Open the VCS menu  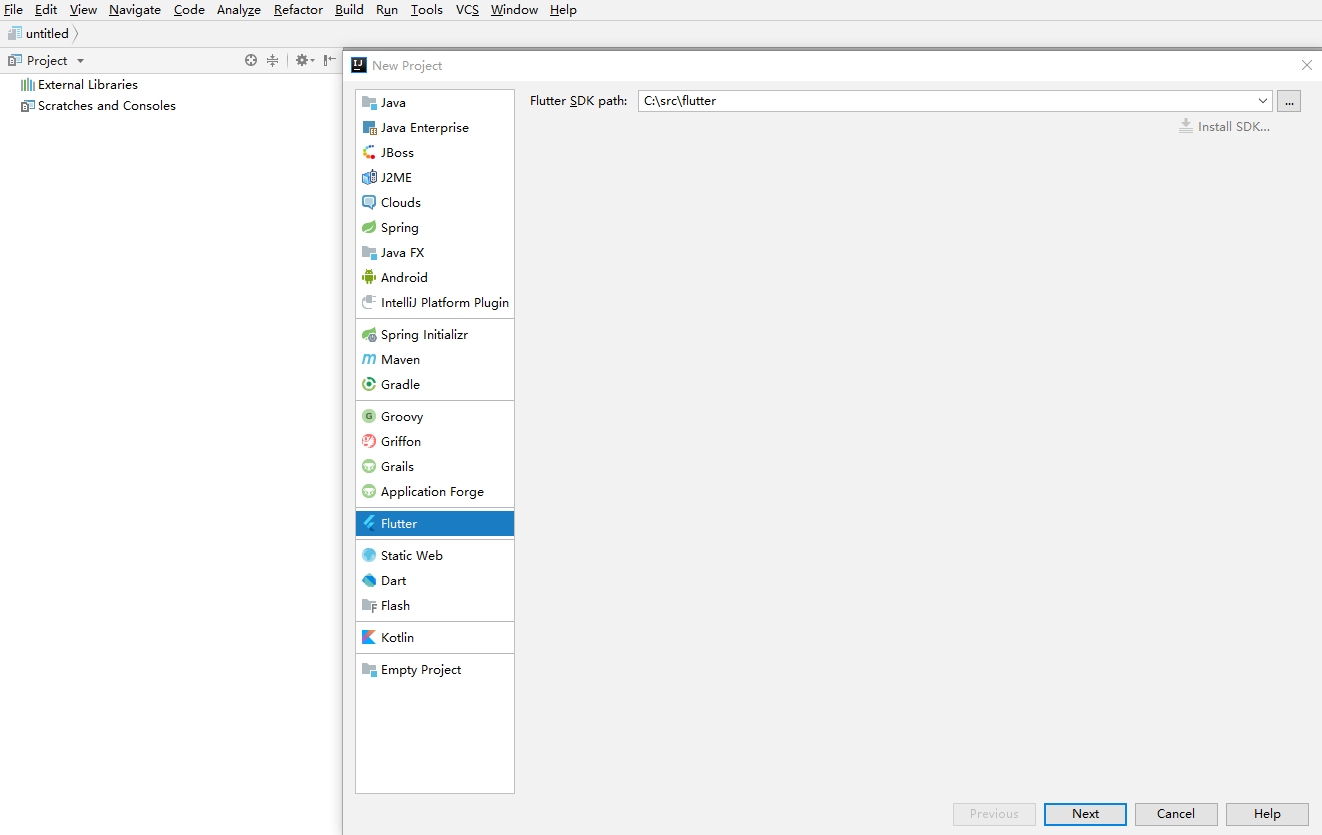(x=467, y=10)
